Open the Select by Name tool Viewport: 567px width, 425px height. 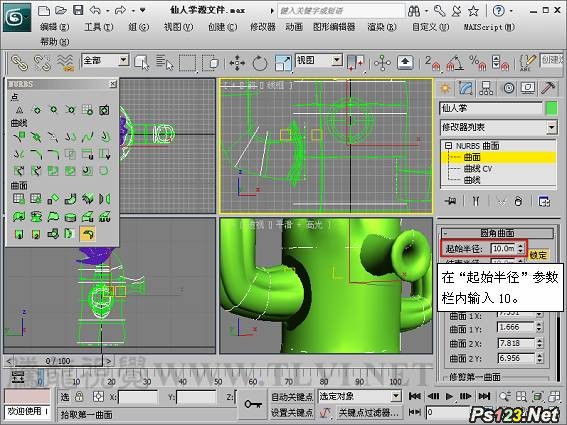click(x=165, y=63)
